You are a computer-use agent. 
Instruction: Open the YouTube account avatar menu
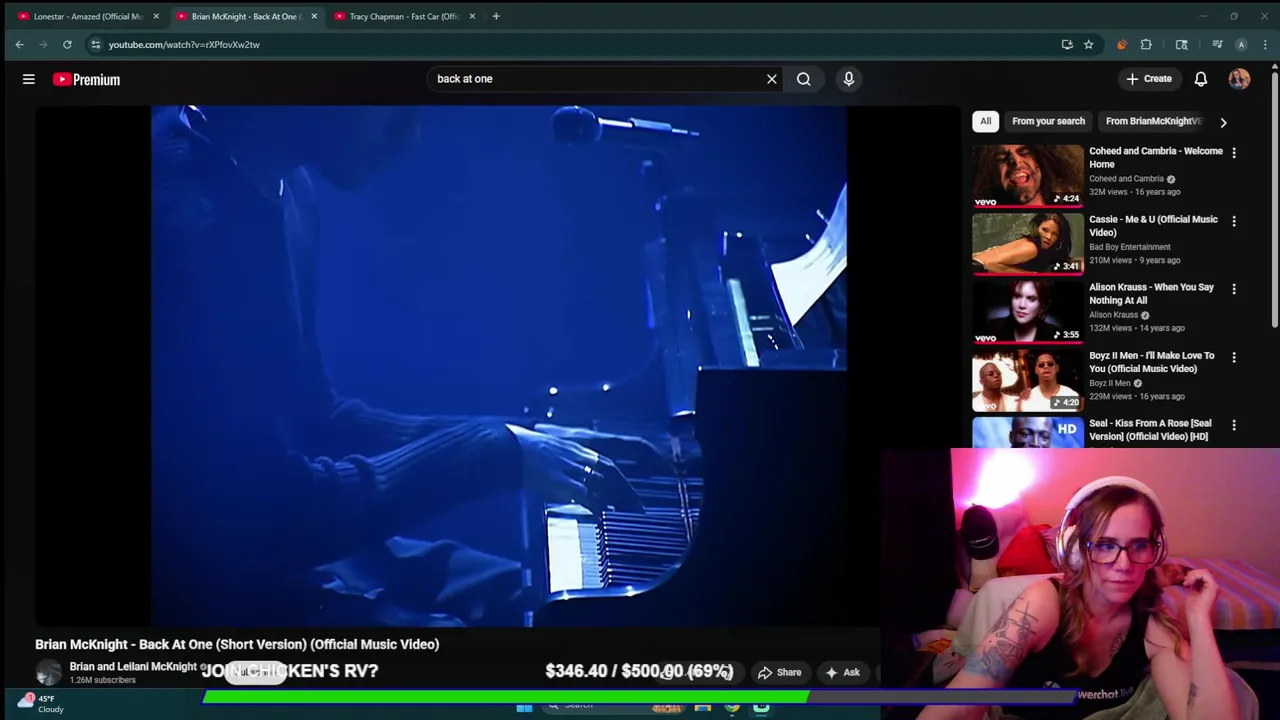pyautogui.click(x=1239, y=79)
